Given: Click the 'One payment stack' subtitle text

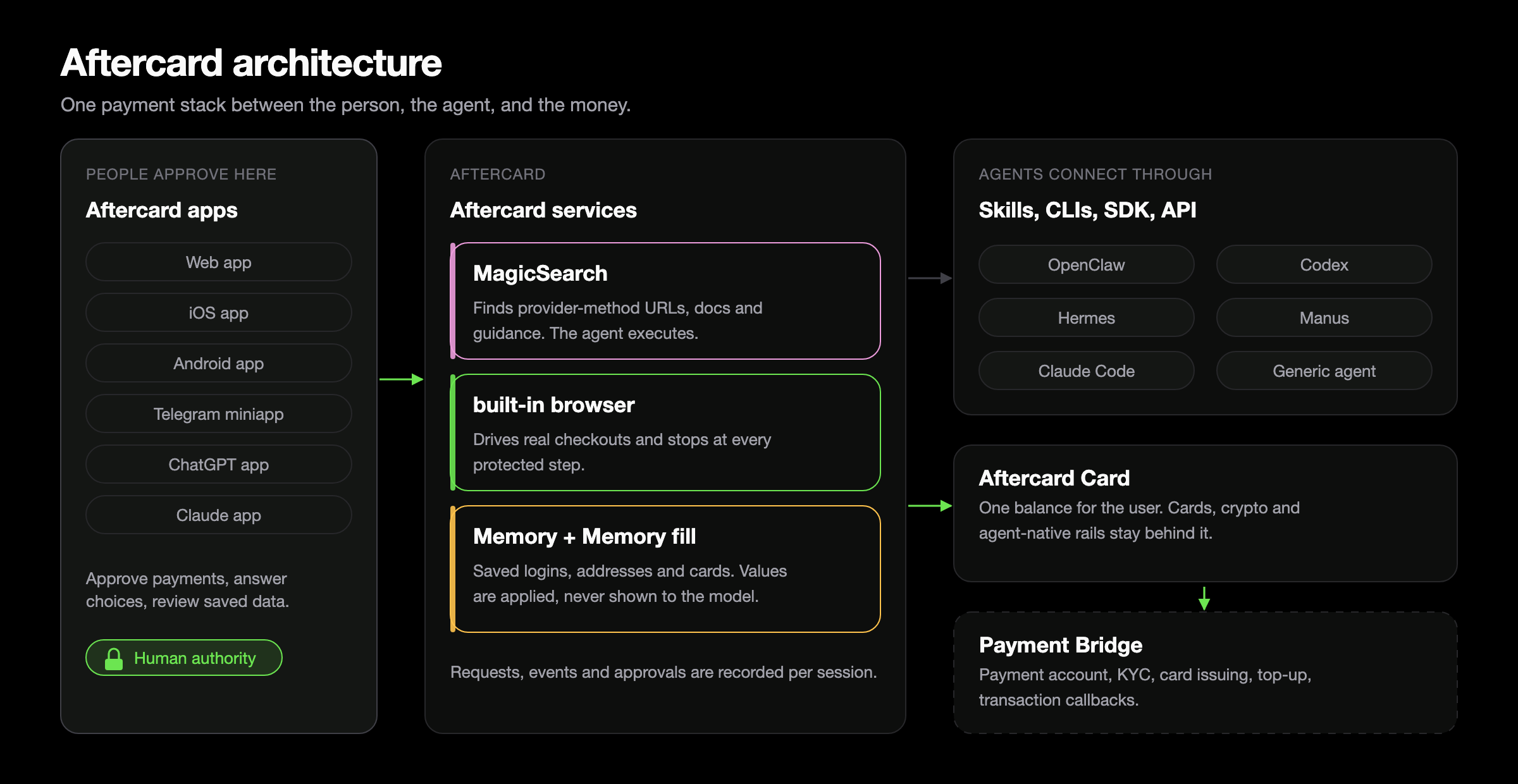Looking at the screenshot, I should [346, 105].
